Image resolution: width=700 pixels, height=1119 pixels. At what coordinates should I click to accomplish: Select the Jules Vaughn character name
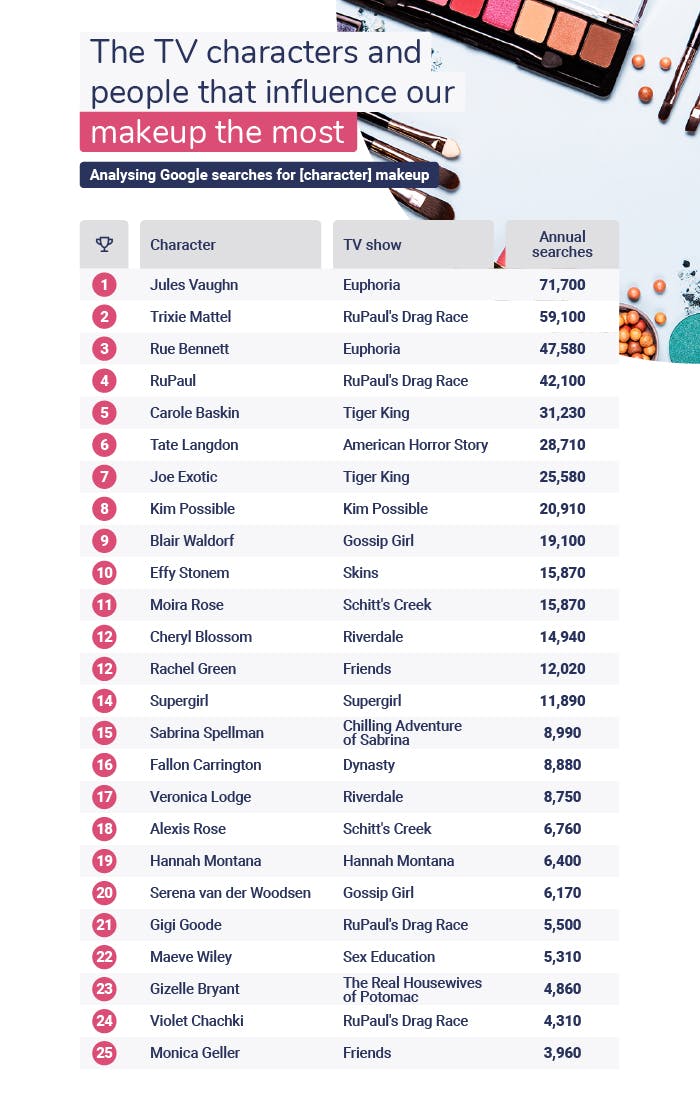[194, 285]
